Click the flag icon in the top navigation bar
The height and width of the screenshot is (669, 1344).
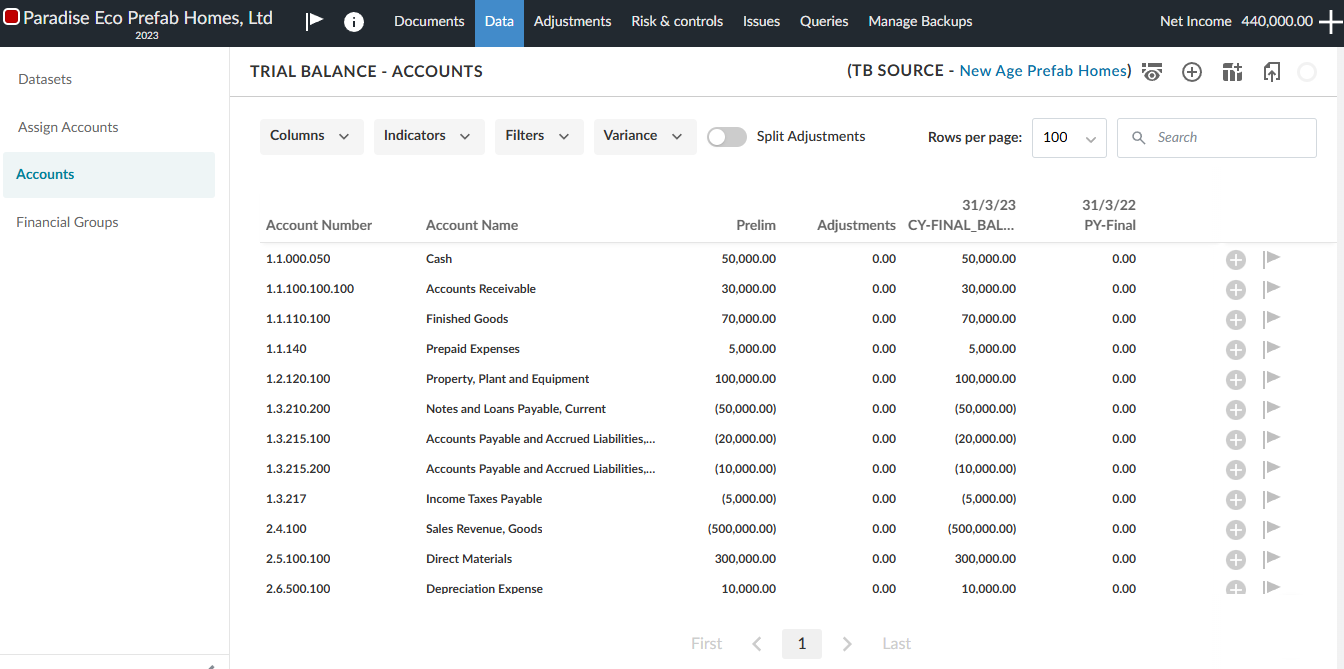tap(314, 19)
